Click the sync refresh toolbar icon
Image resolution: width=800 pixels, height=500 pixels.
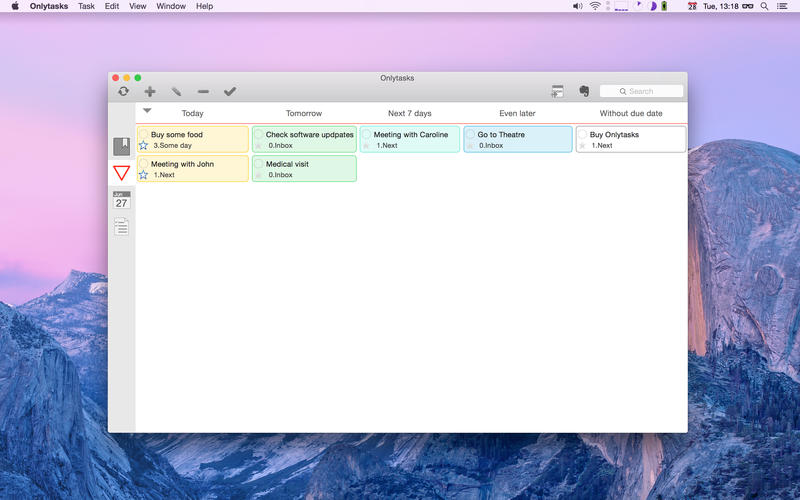coord(123,91)
